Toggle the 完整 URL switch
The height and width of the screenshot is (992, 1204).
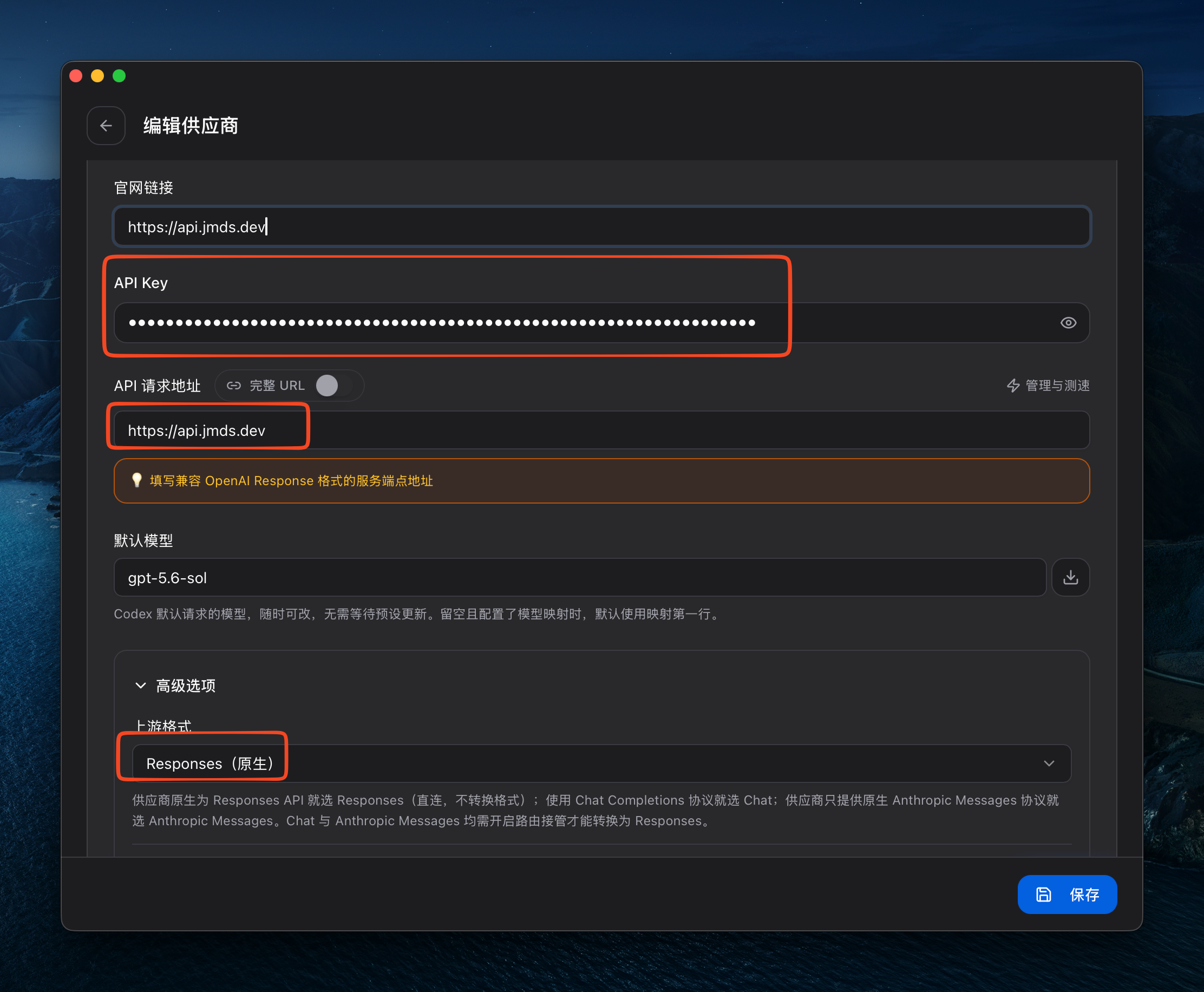click(x=334, y=386)
